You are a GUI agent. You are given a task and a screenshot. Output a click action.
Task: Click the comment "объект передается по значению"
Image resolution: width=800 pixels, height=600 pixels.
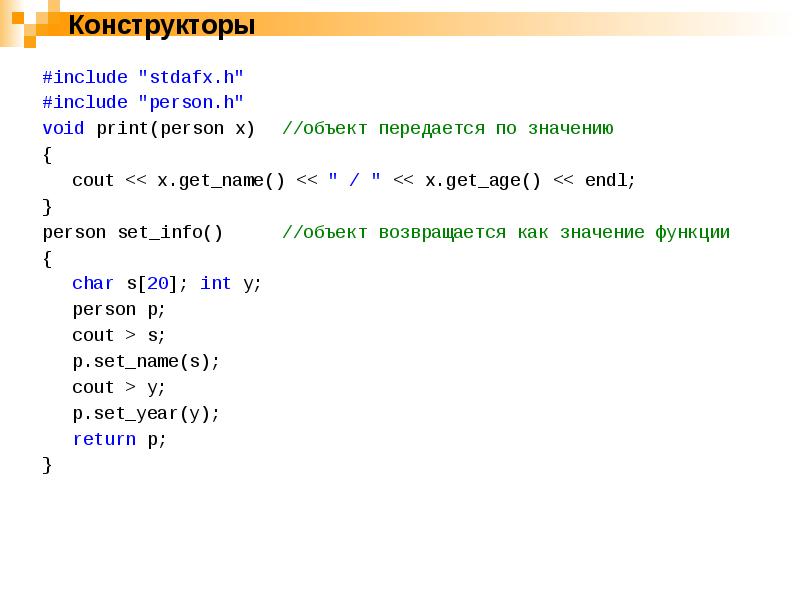pos(448,128)
